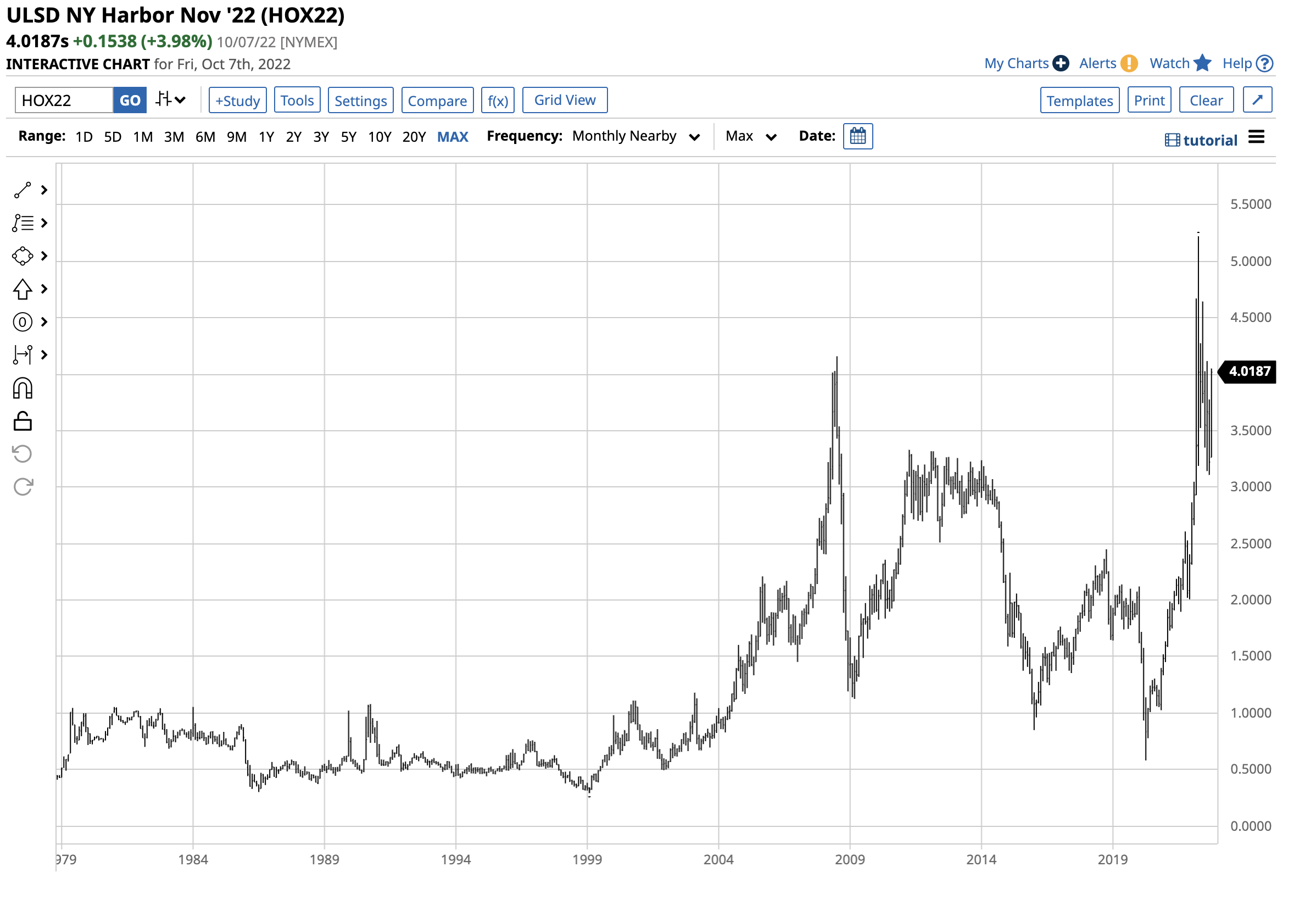Open the date calendar picker icon
This screenshot has width=1316, height=900.
[x=858, y=136]
